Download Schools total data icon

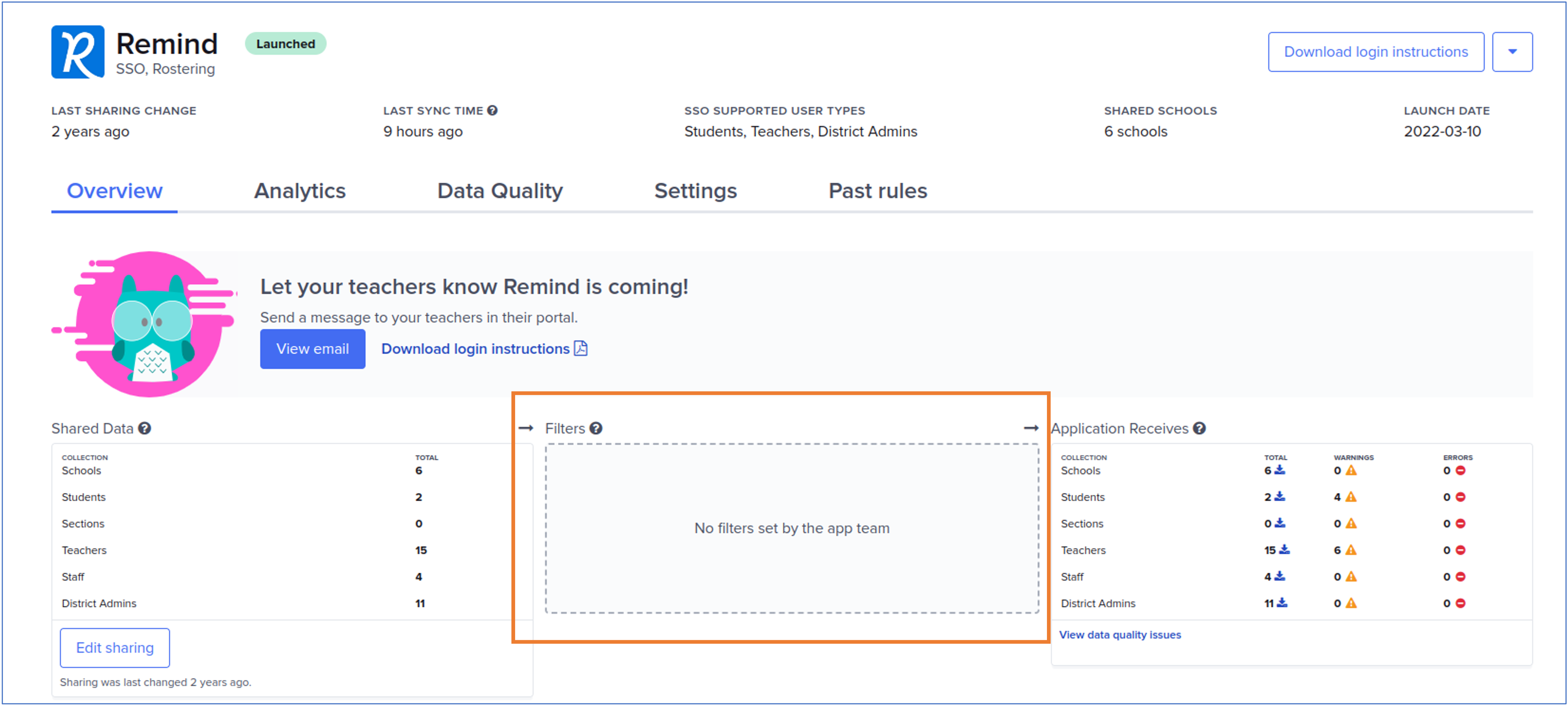click(1280, 470)
